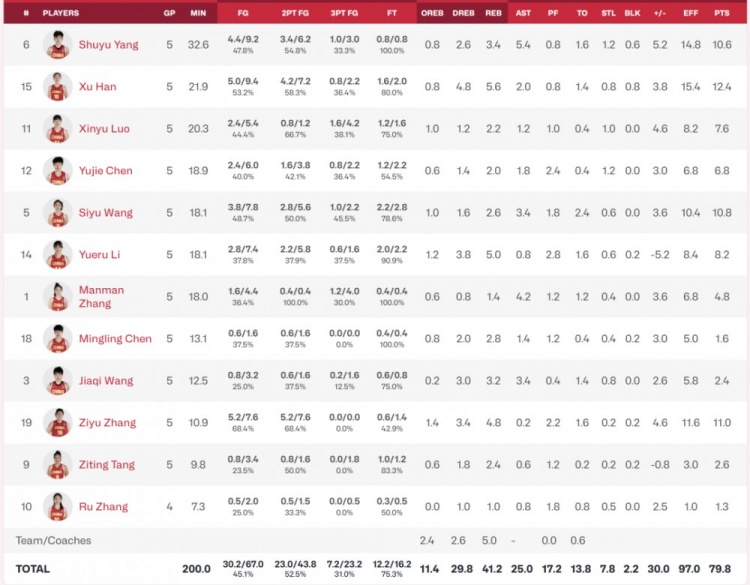Open Ziyu Zhang's player name link
This screenshot has width=750, height=585.
click(x=107, y=423)
